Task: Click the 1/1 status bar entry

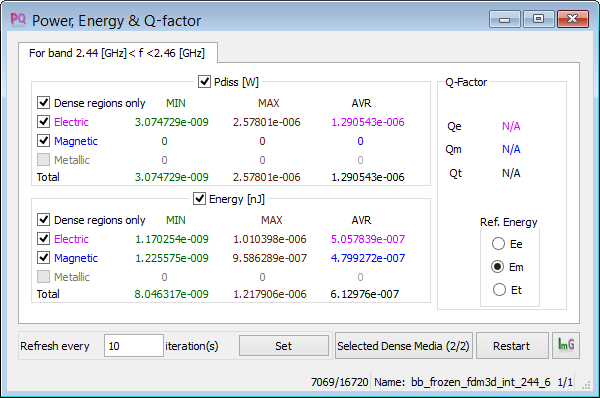Action: [x=565, y=382]
